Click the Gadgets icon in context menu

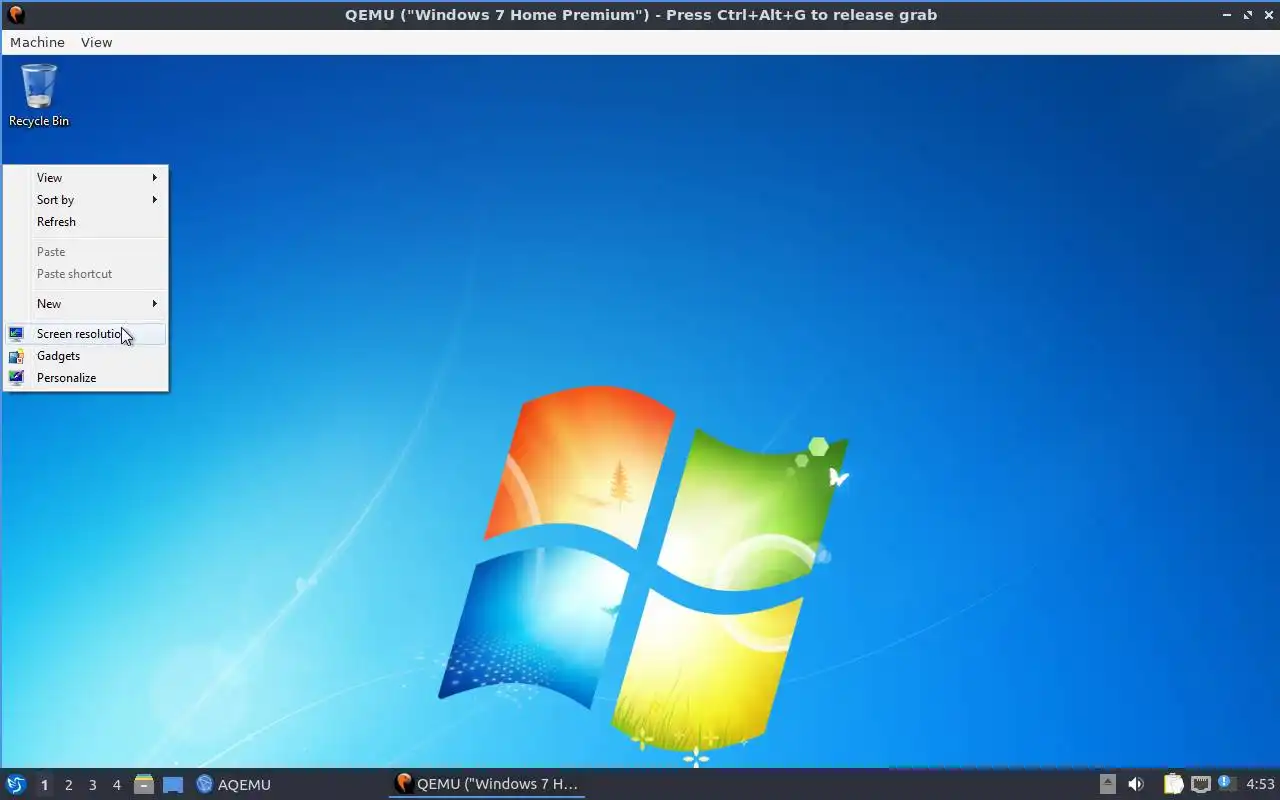pyautogui.click(x=16, y=356)
